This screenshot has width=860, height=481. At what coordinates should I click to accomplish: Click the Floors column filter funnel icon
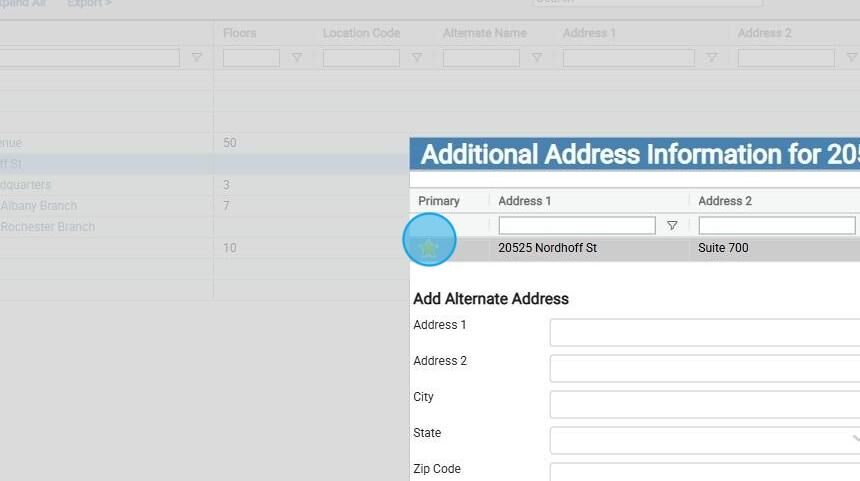click(297, 57)
